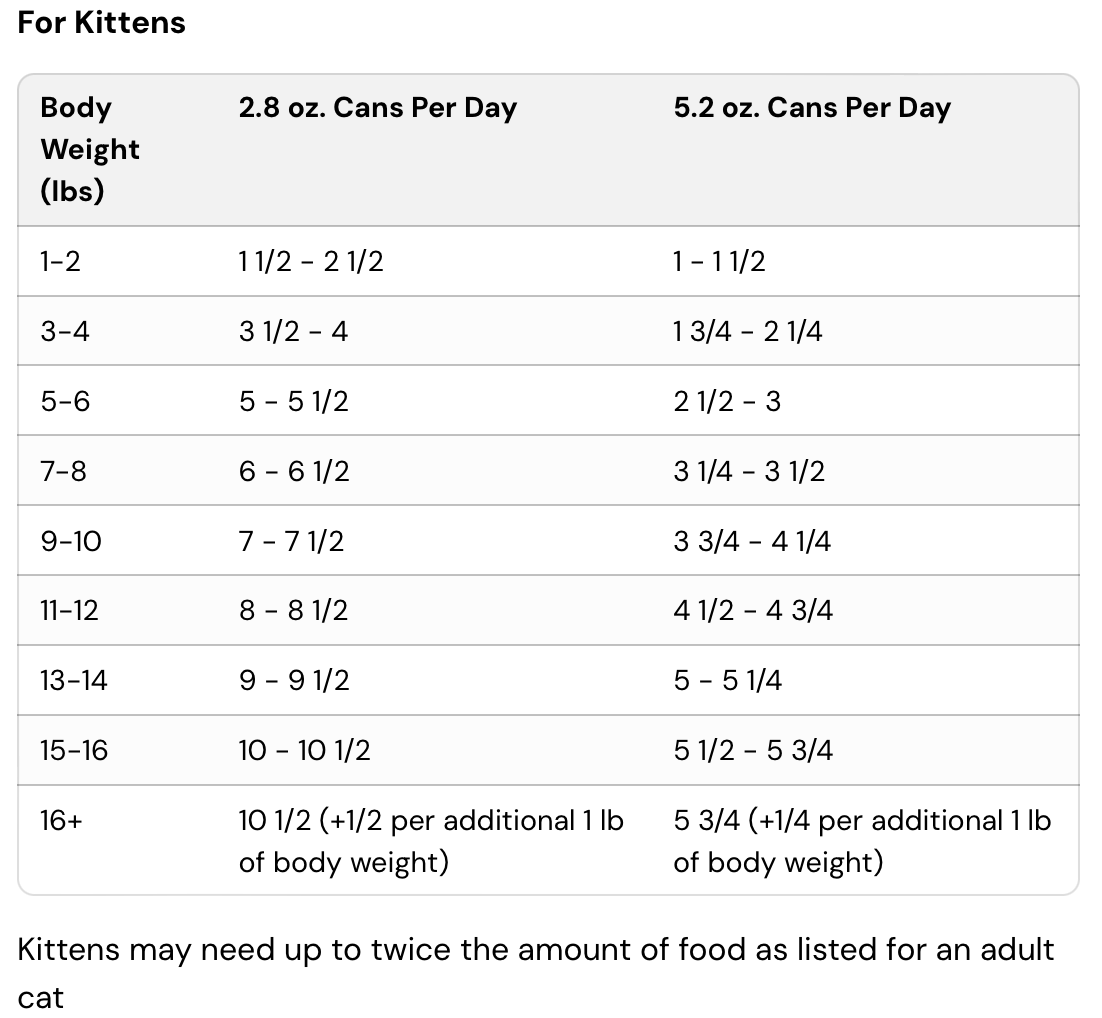Click the "Kittens may need up to twice" note
1102x1018 pixels.
coord(535,972)
